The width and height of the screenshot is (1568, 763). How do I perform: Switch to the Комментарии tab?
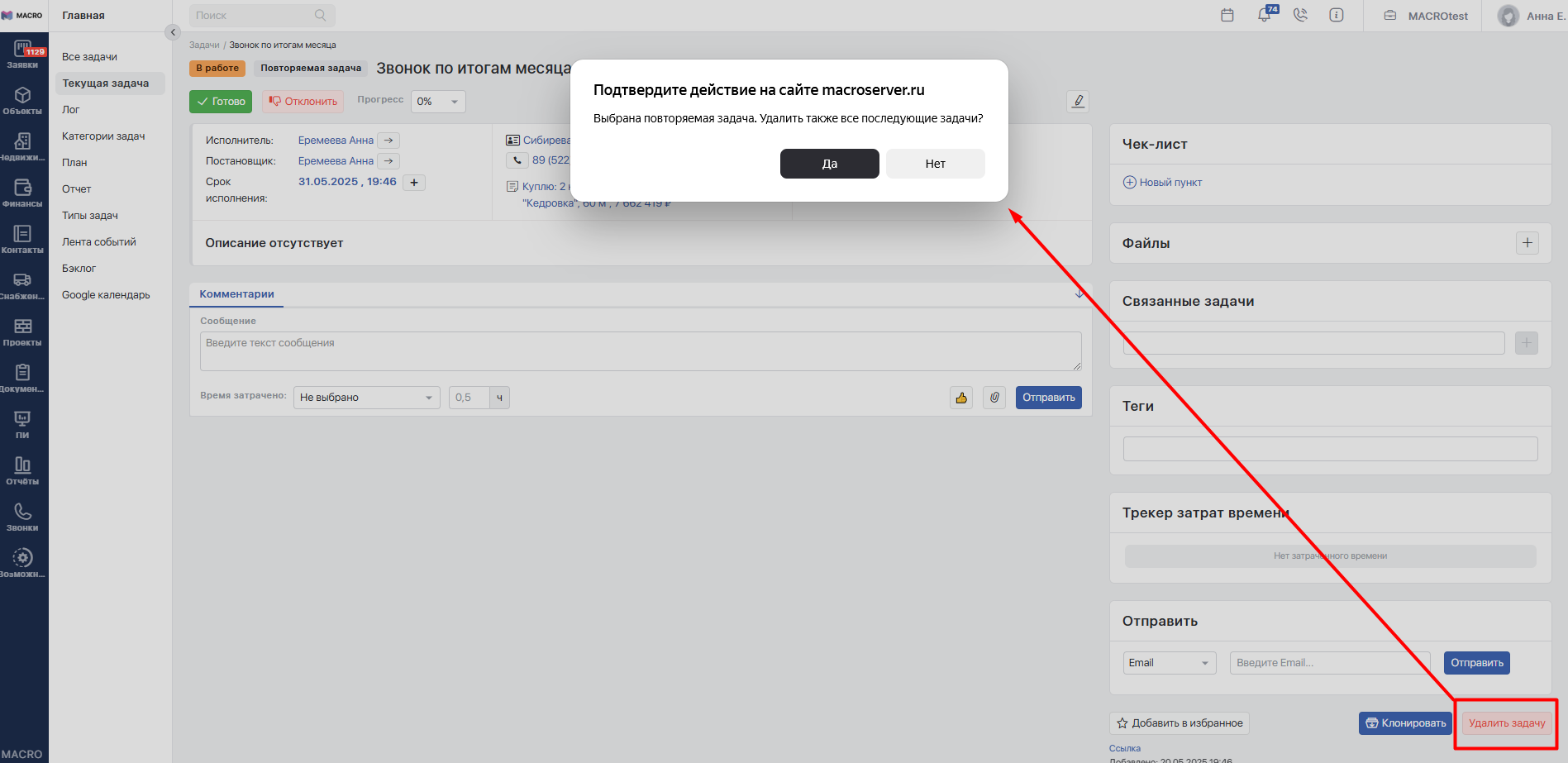pos(236,294)
